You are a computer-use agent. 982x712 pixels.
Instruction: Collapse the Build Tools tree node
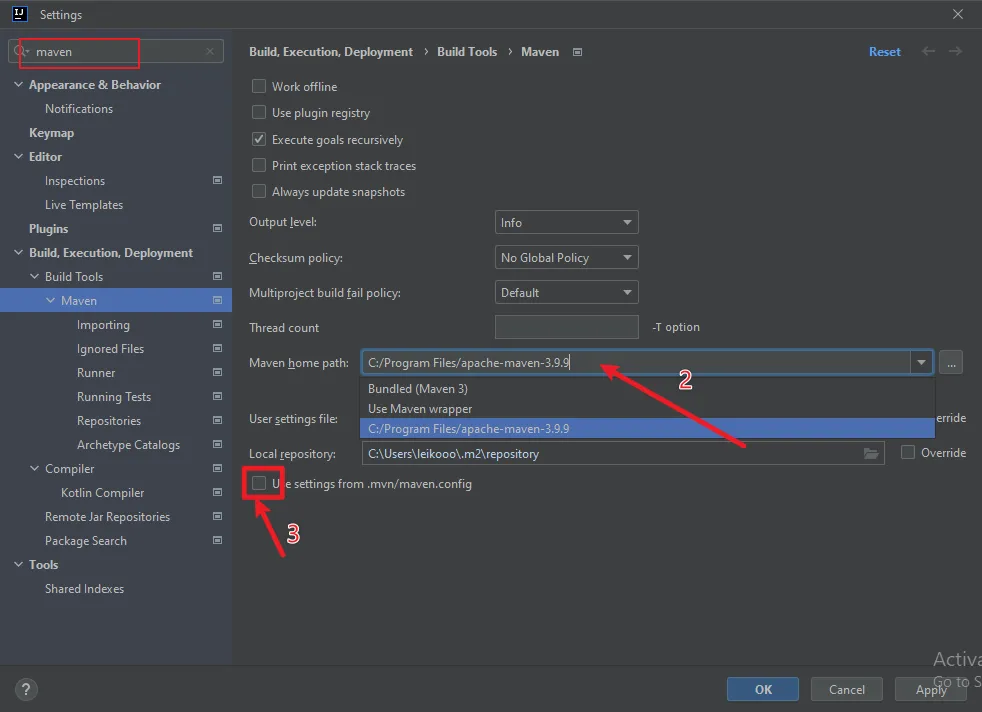pos(36,277)
